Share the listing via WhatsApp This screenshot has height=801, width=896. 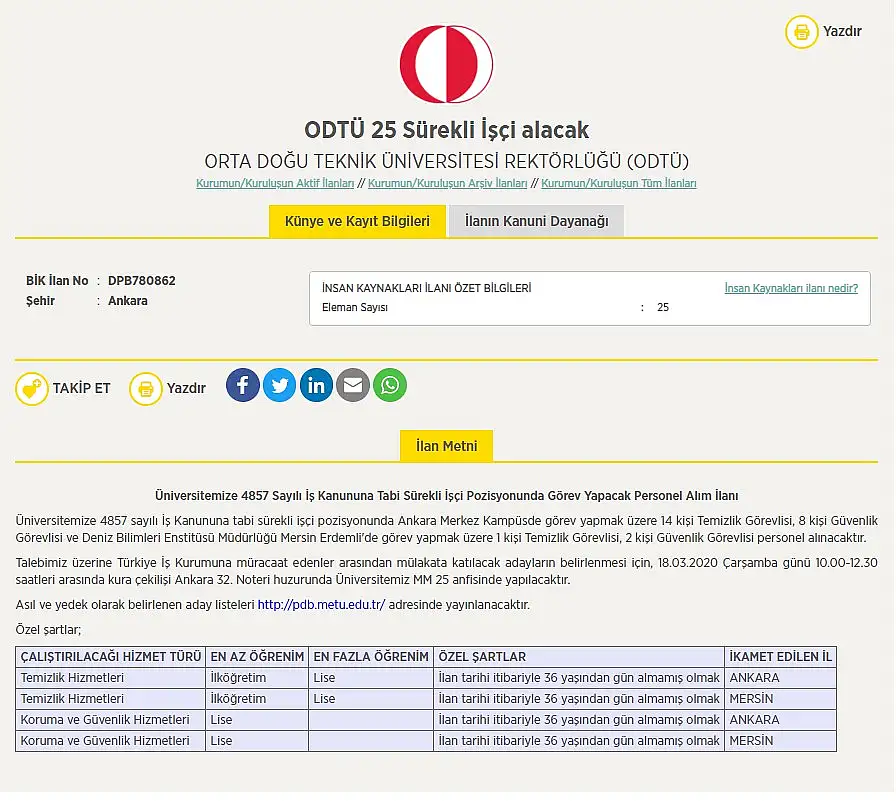tap(390, 385)
